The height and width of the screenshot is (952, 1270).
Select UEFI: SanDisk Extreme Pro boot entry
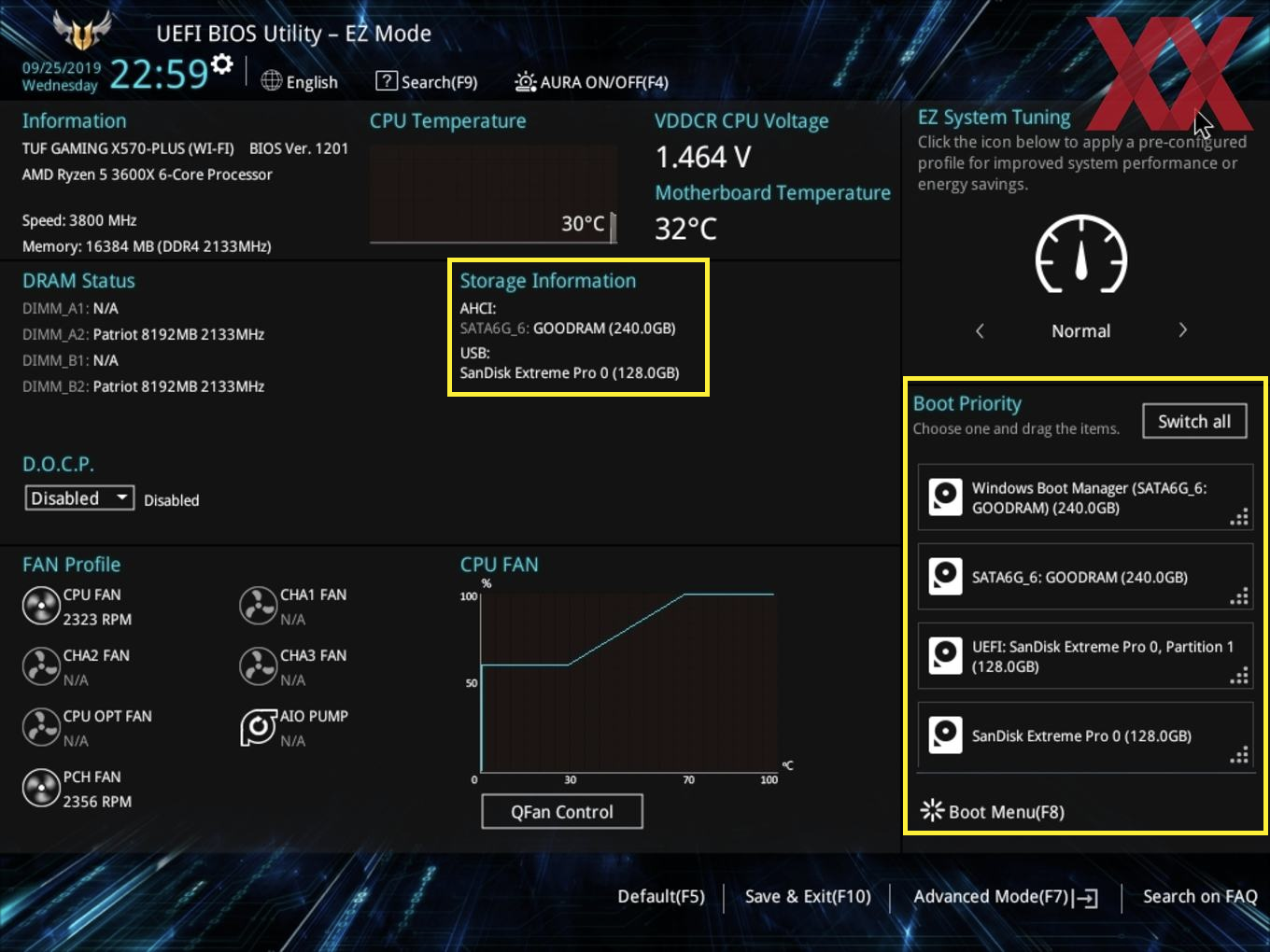[1085, 656]
